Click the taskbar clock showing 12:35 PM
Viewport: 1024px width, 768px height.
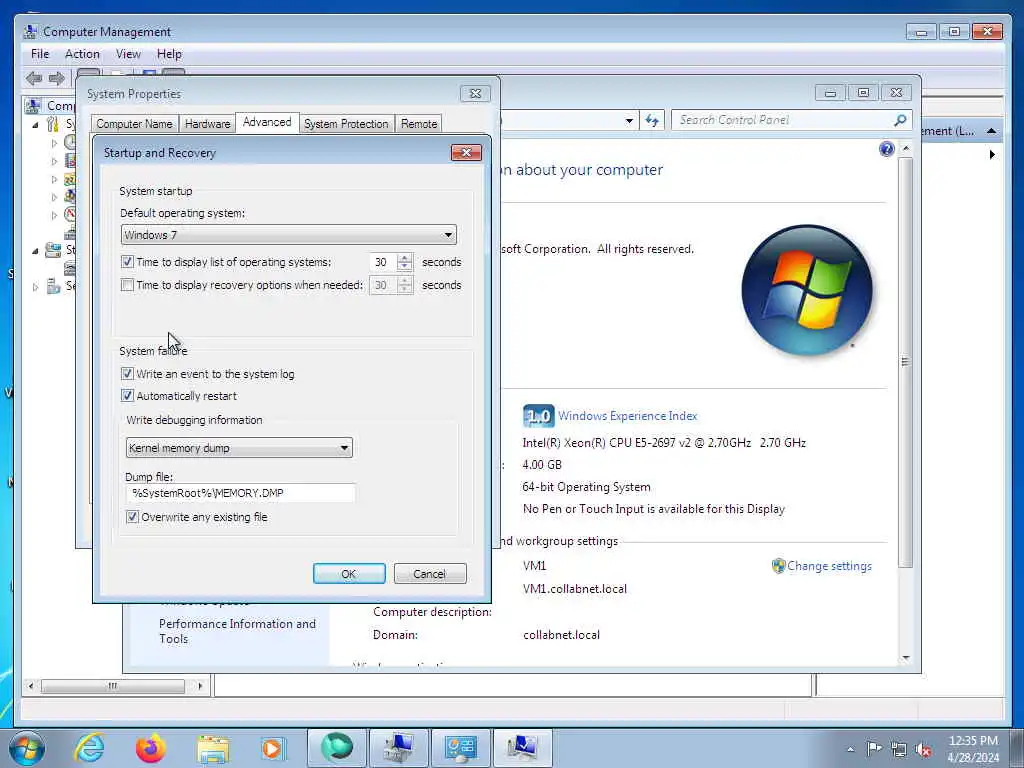pos(973,748)
